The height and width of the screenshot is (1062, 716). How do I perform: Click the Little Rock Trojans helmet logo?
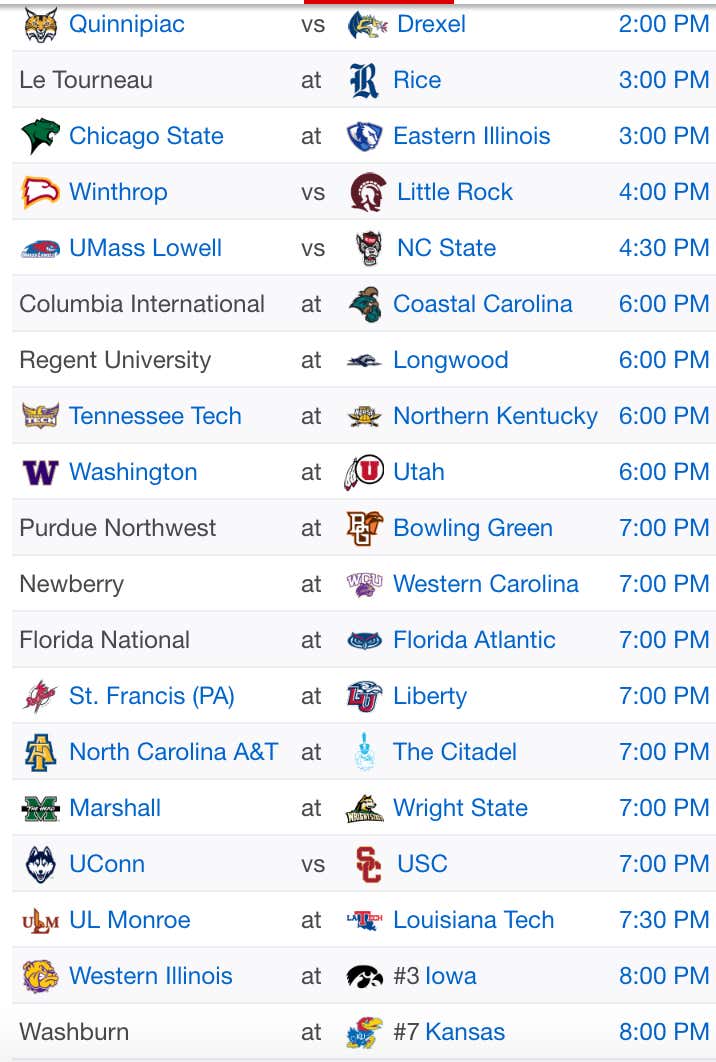[x=368, y=192]
